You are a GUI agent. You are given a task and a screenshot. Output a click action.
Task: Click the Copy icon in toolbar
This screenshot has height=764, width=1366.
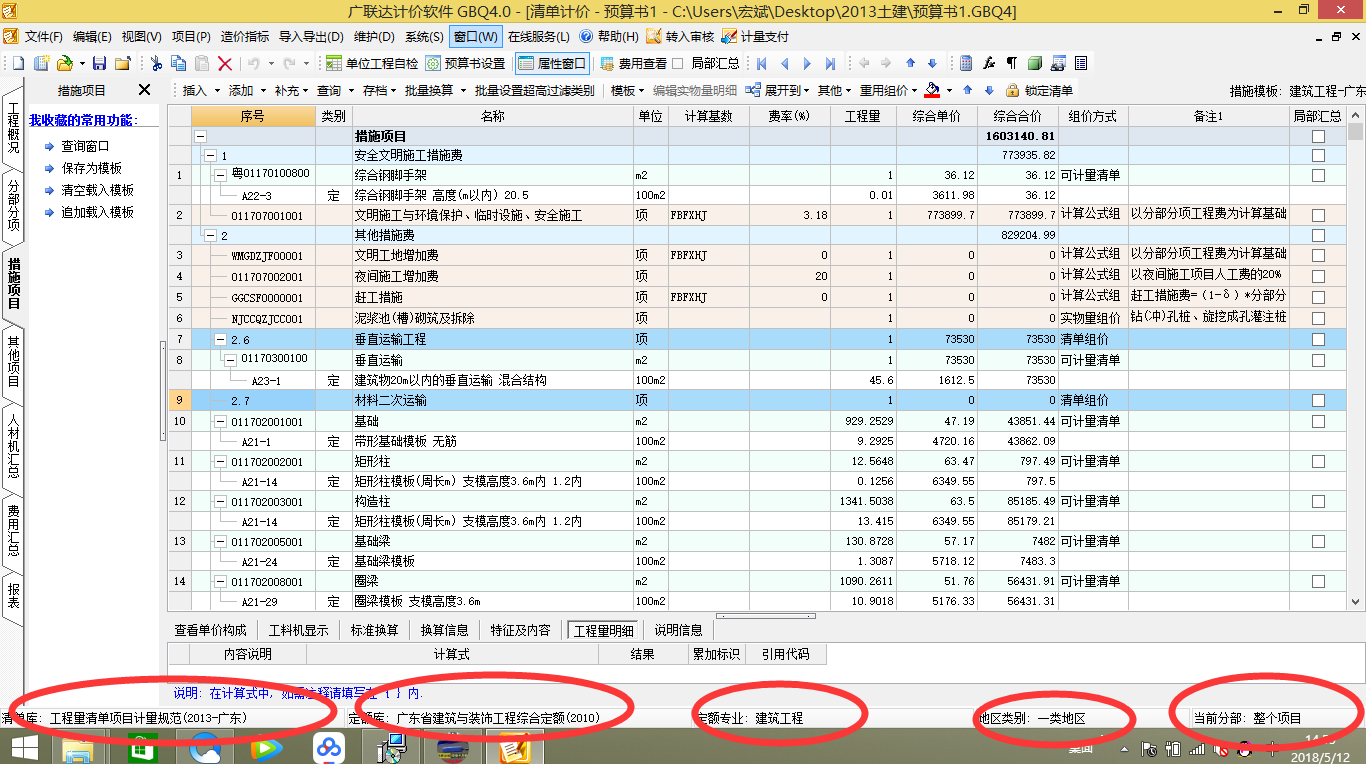pos(179,63)
